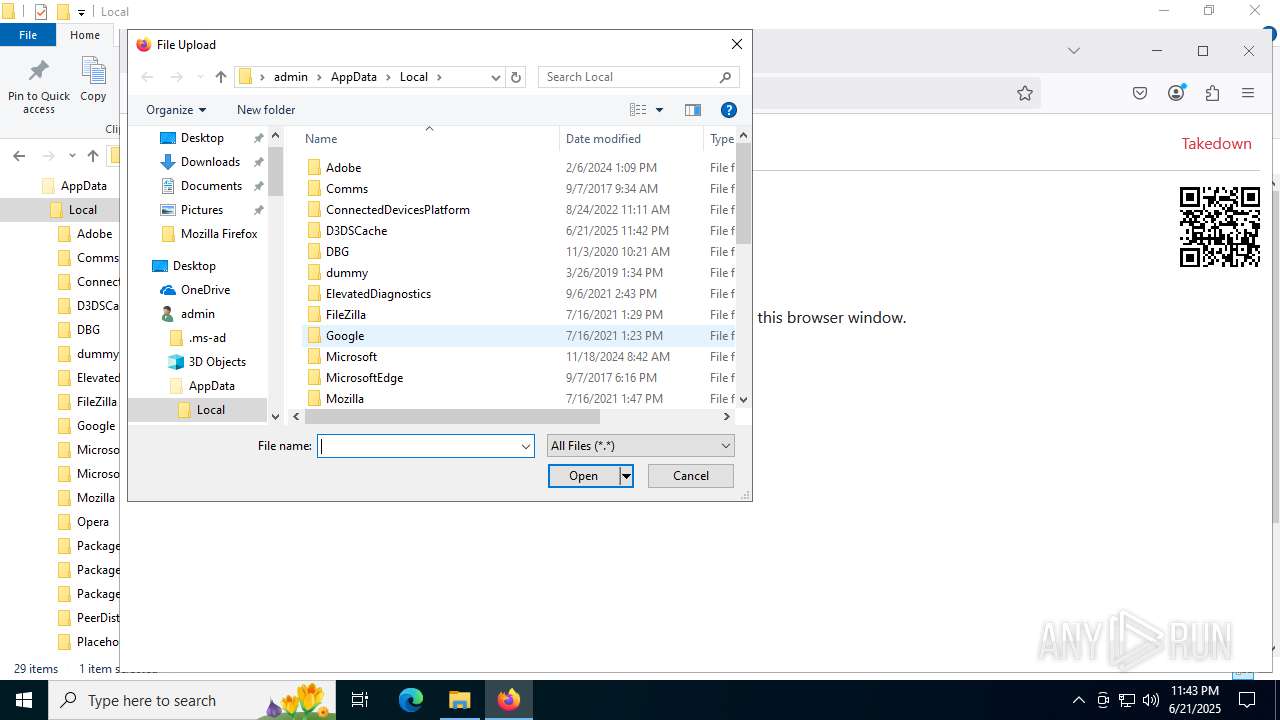This screenshot has width=1280, height=720.
Task: Select the Home ribbon tab in Explorer
Action: click(x=85, y=35)
